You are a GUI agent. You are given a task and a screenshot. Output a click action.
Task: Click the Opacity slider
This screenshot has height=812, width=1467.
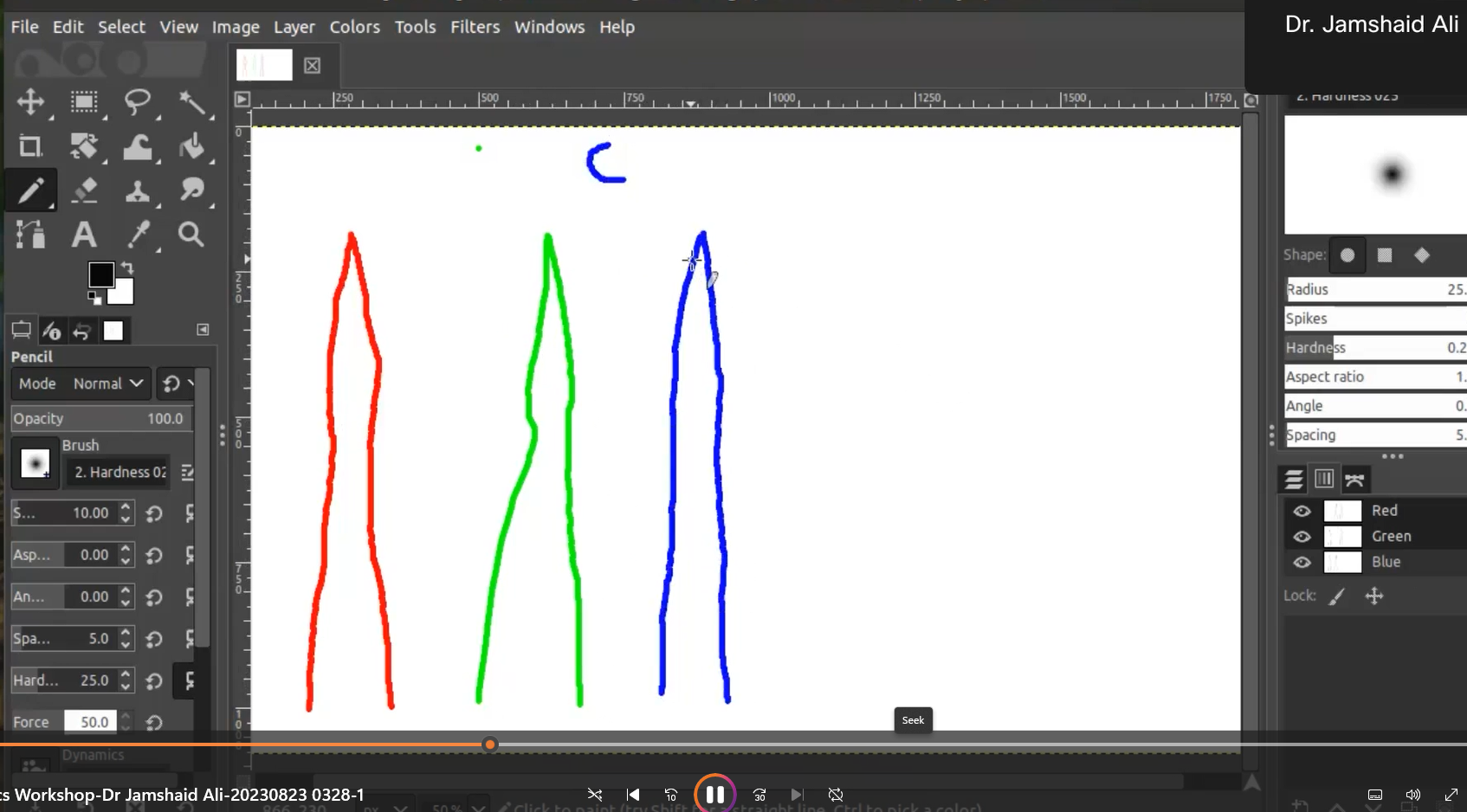click(x=101, y=418)
